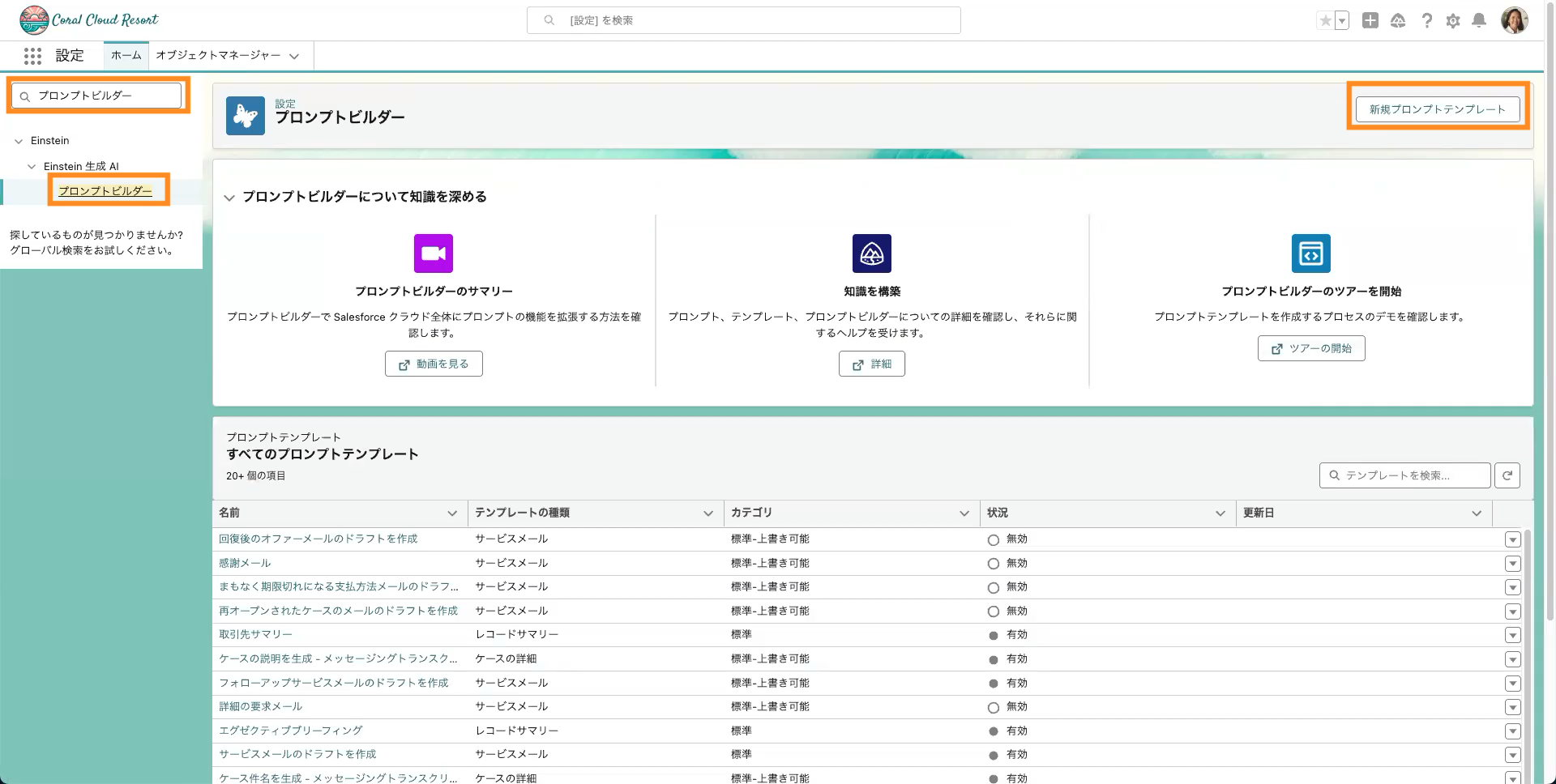
Task: Open the help question mark icon
Action: [1426, 21]
